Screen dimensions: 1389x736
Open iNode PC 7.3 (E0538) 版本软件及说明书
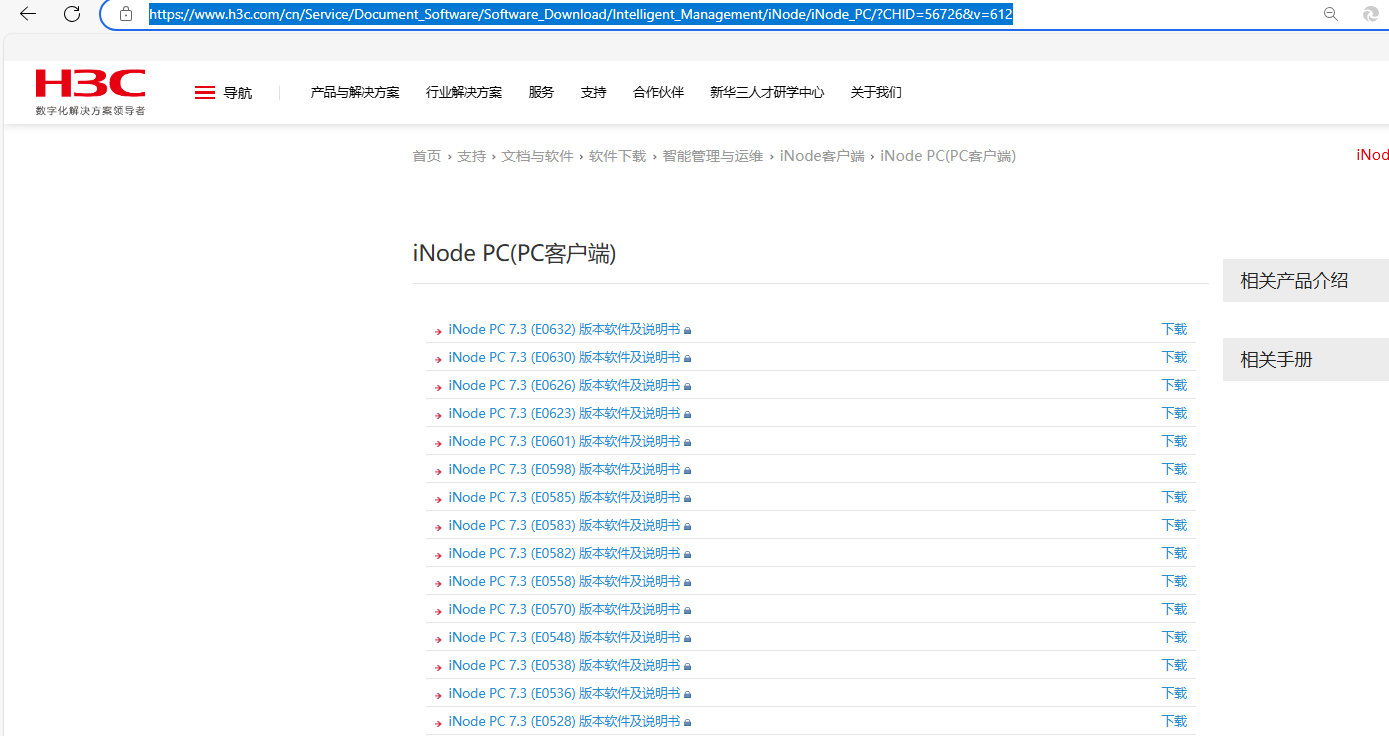pyautogui.click(x=564, y=665)
